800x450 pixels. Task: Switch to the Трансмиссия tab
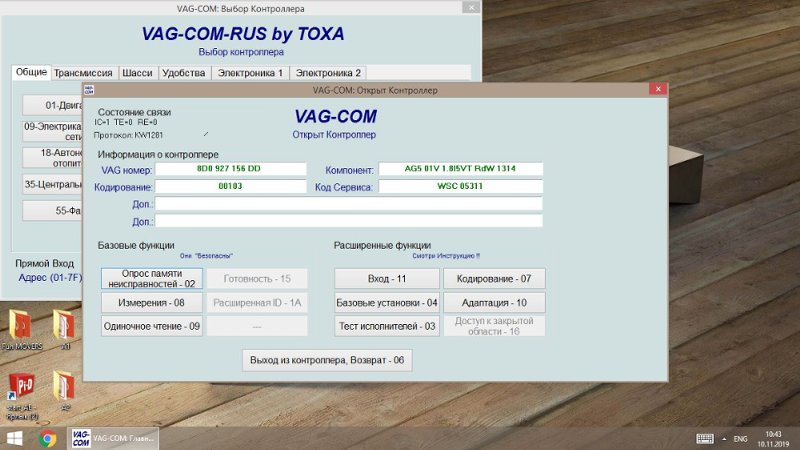tap(83, 73)
